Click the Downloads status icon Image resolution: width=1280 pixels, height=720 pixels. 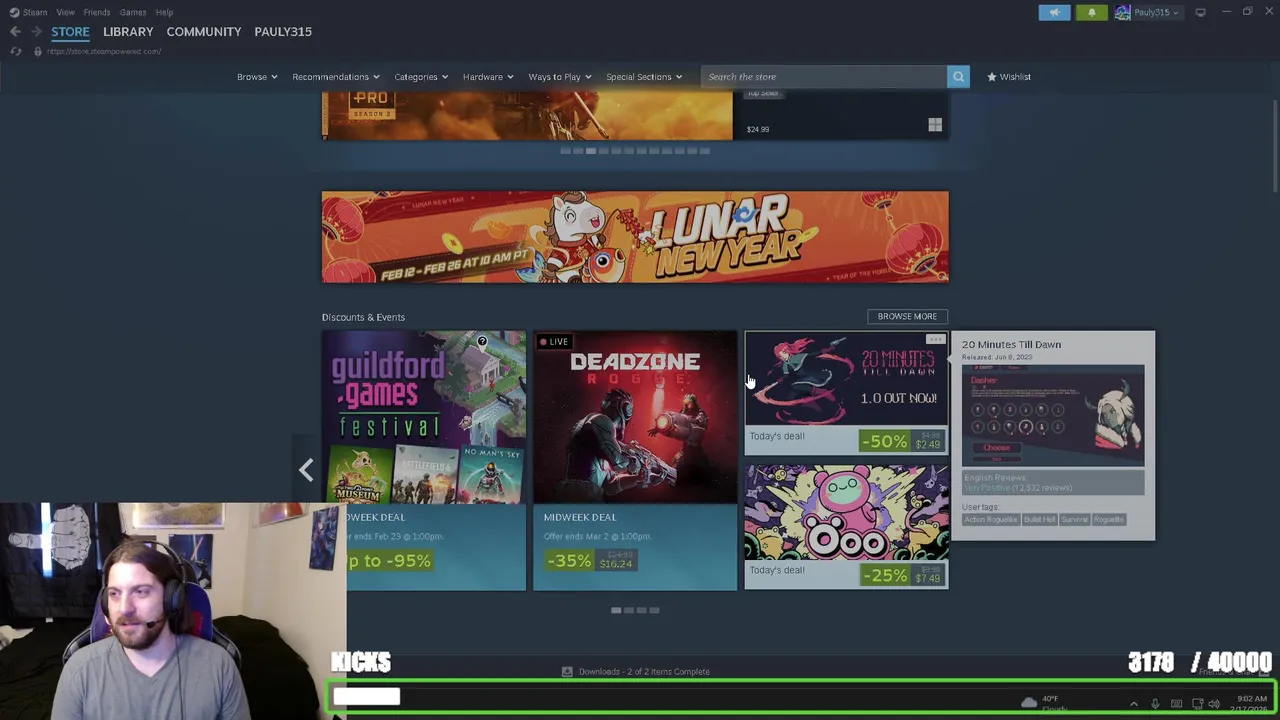click(567, 672)
